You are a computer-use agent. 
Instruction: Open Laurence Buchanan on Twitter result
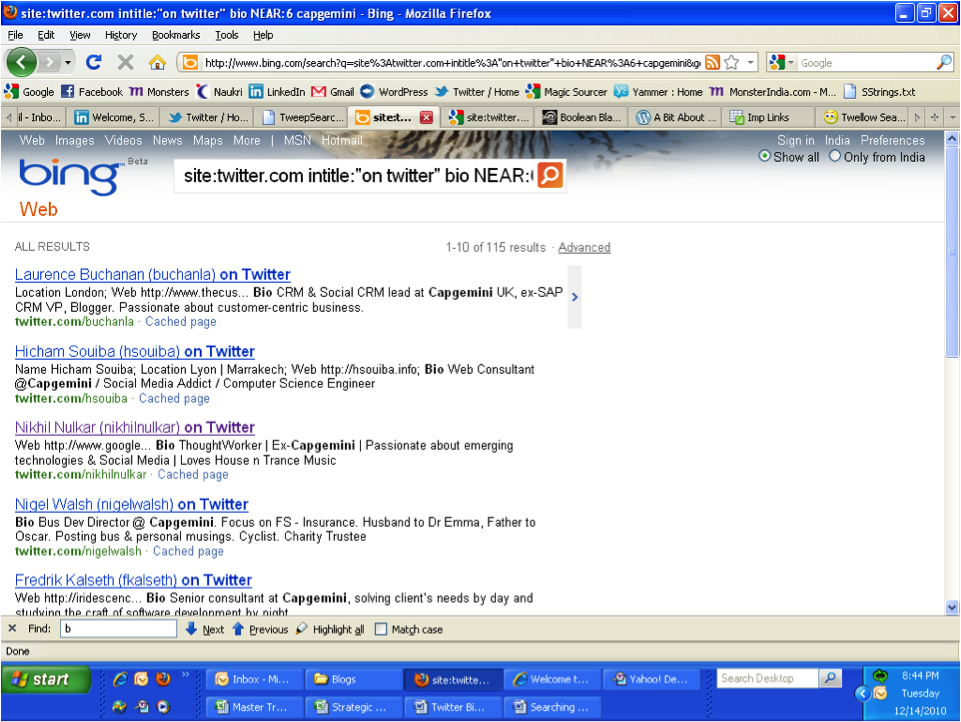pos(153,275)
